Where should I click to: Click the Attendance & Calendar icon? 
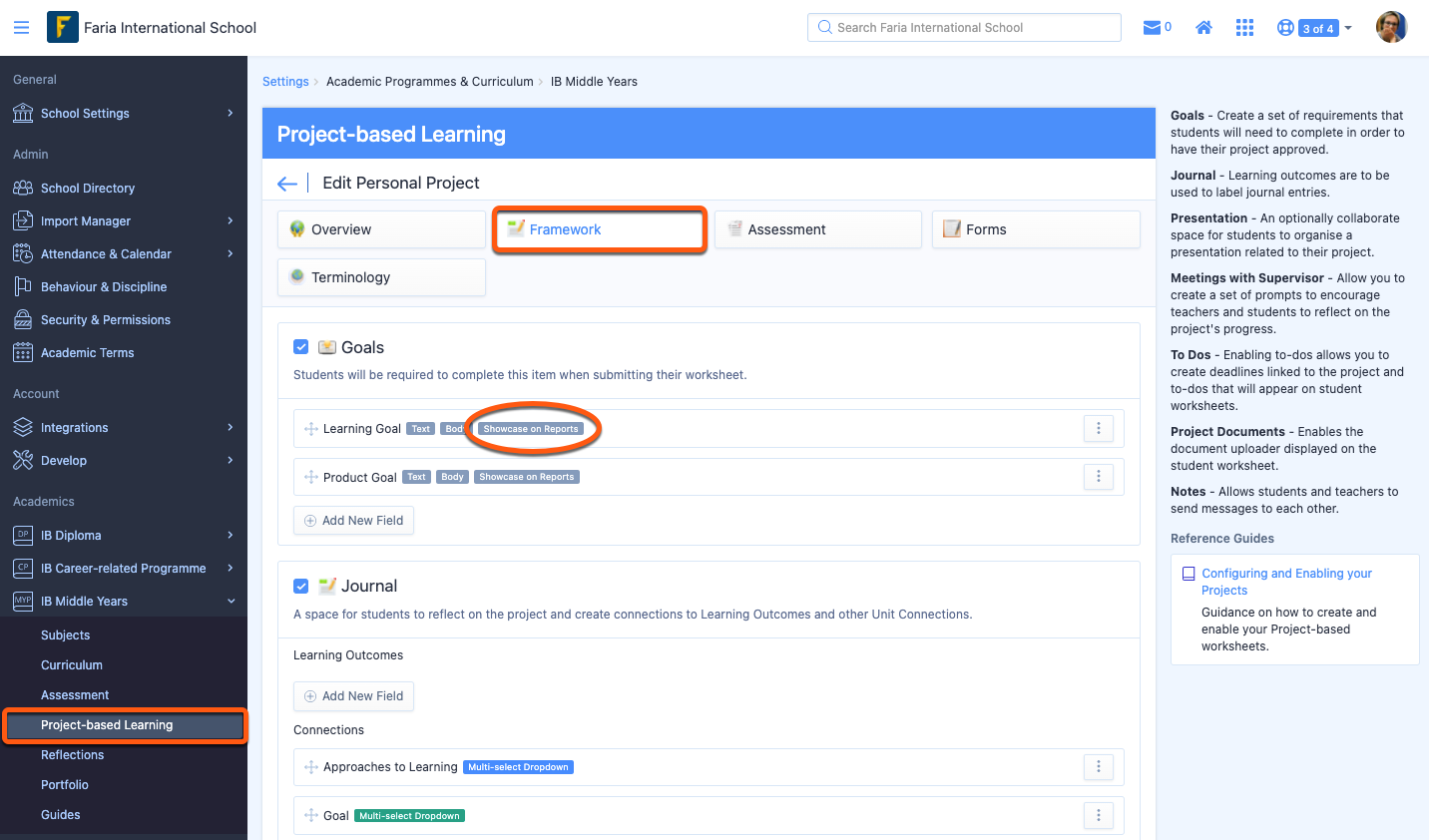(23, 253)
